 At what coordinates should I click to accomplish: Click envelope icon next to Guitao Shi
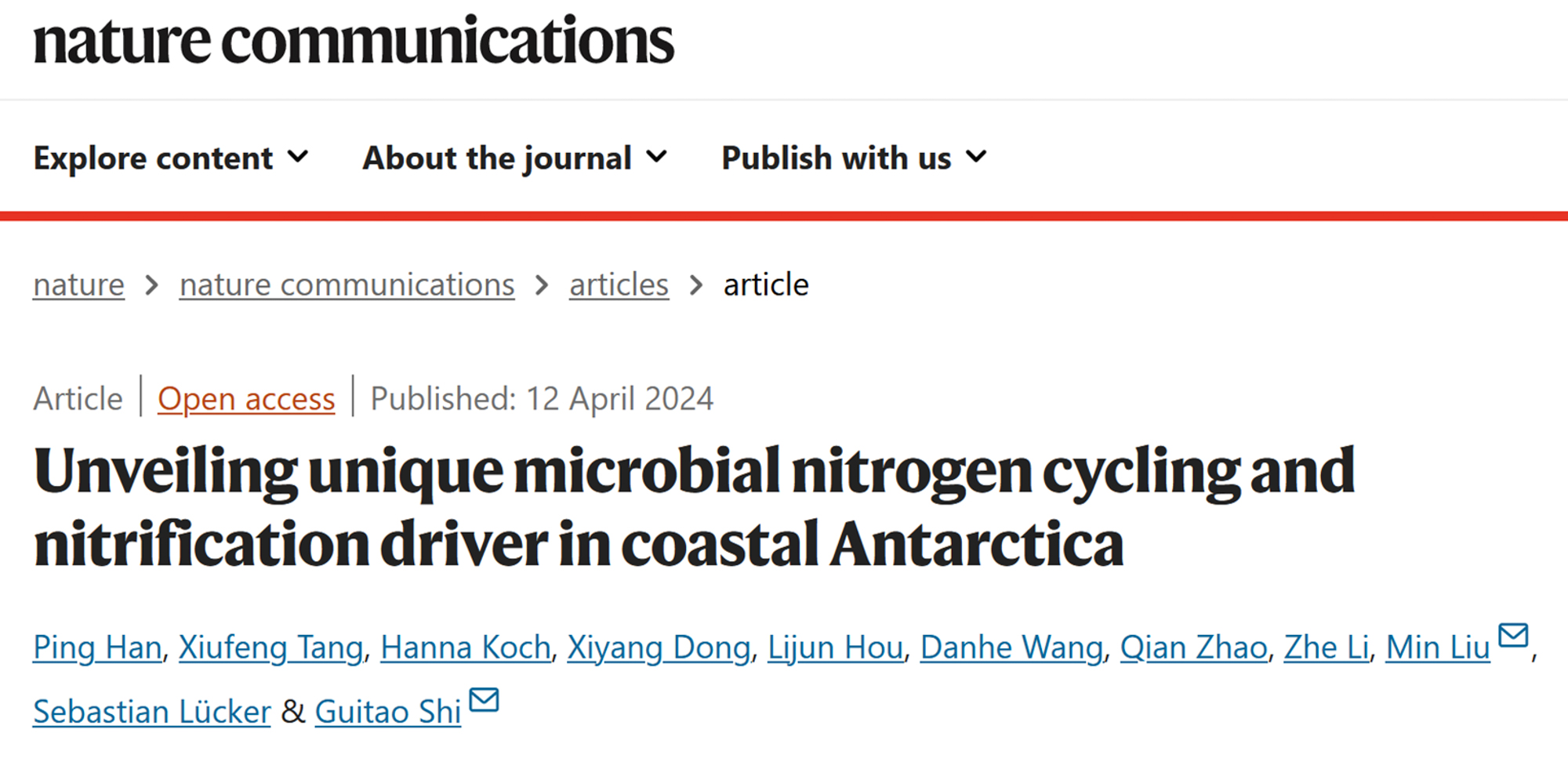pos(484,699)
